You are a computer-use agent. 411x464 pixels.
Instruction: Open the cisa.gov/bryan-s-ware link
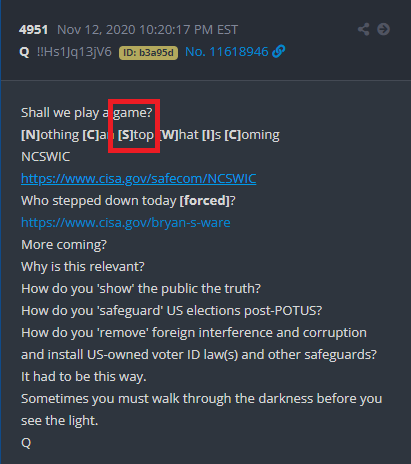[x=126, y=223]
